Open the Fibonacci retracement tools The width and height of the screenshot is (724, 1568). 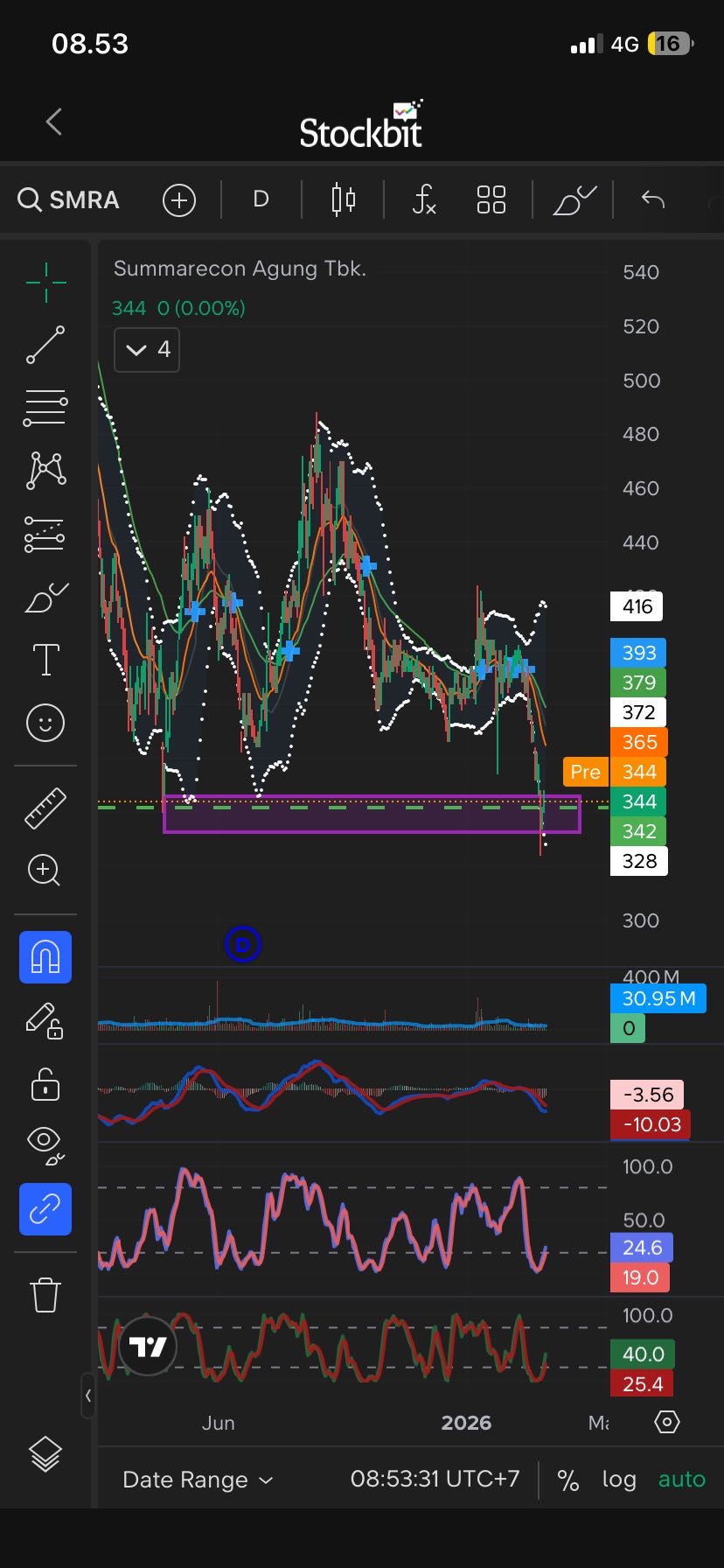(45, 408)
